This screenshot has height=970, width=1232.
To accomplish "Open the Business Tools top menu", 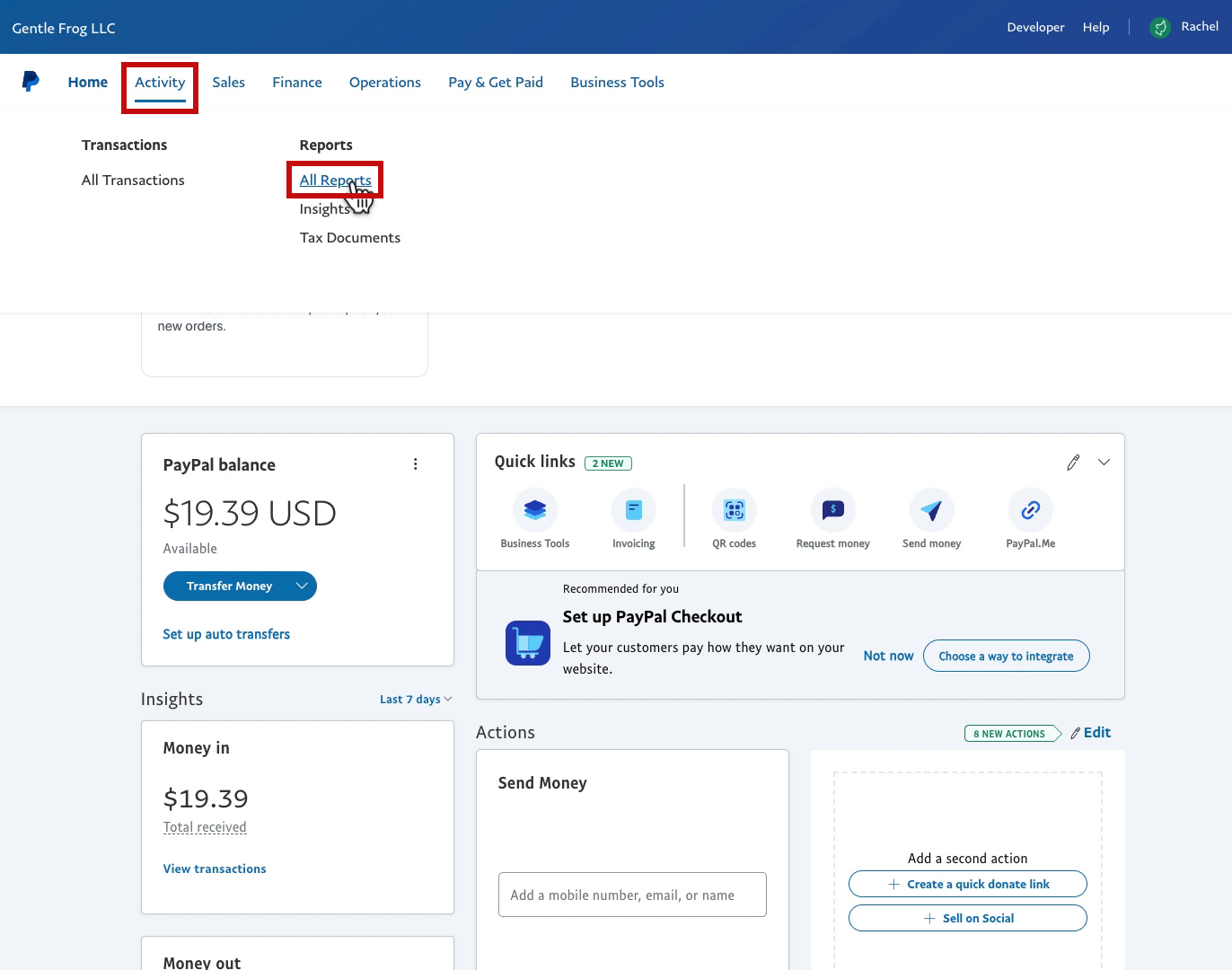I will pos(618,83).
